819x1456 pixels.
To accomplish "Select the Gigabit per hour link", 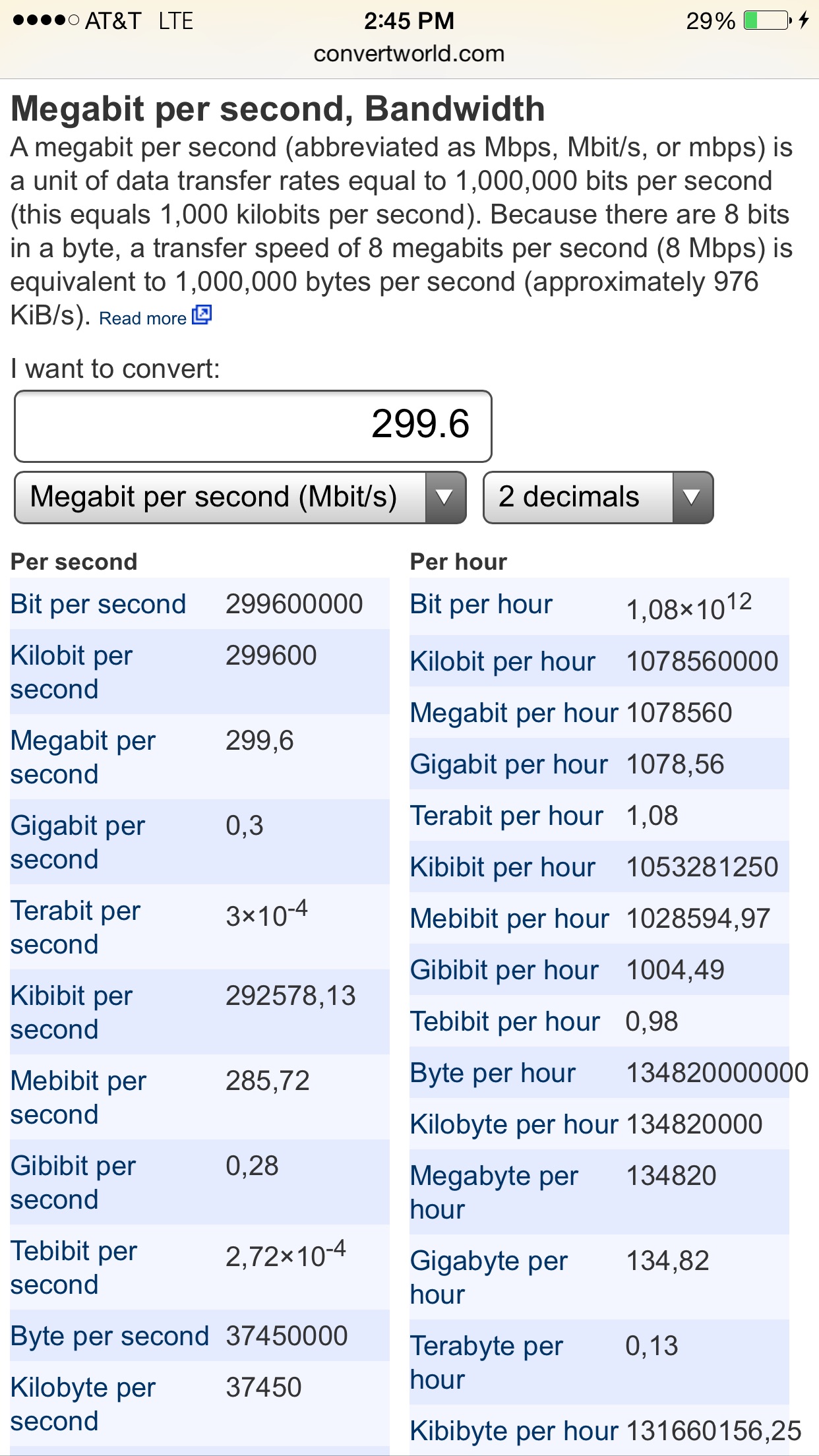I will (508, 764).
